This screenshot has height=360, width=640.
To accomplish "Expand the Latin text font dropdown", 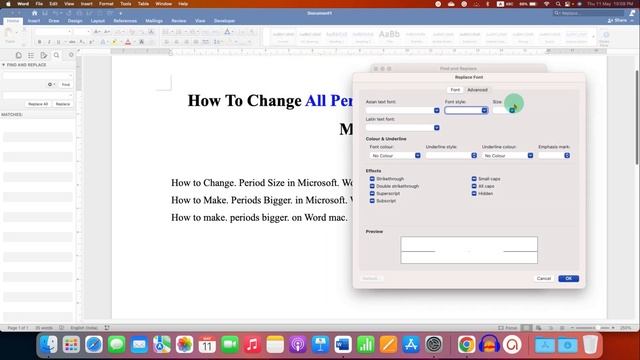I will pyautogui.click(x=437, y=128).
